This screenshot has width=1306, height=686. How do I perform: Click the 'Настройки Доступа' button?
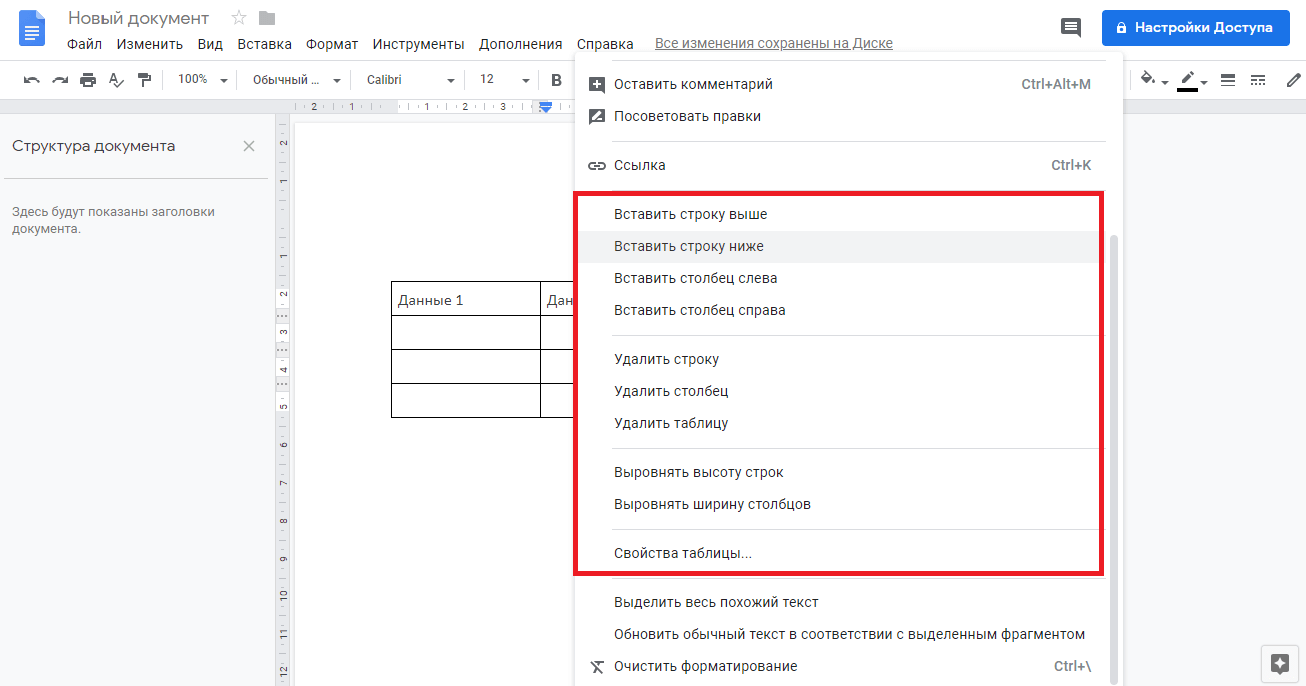[x=1195, y=27]
